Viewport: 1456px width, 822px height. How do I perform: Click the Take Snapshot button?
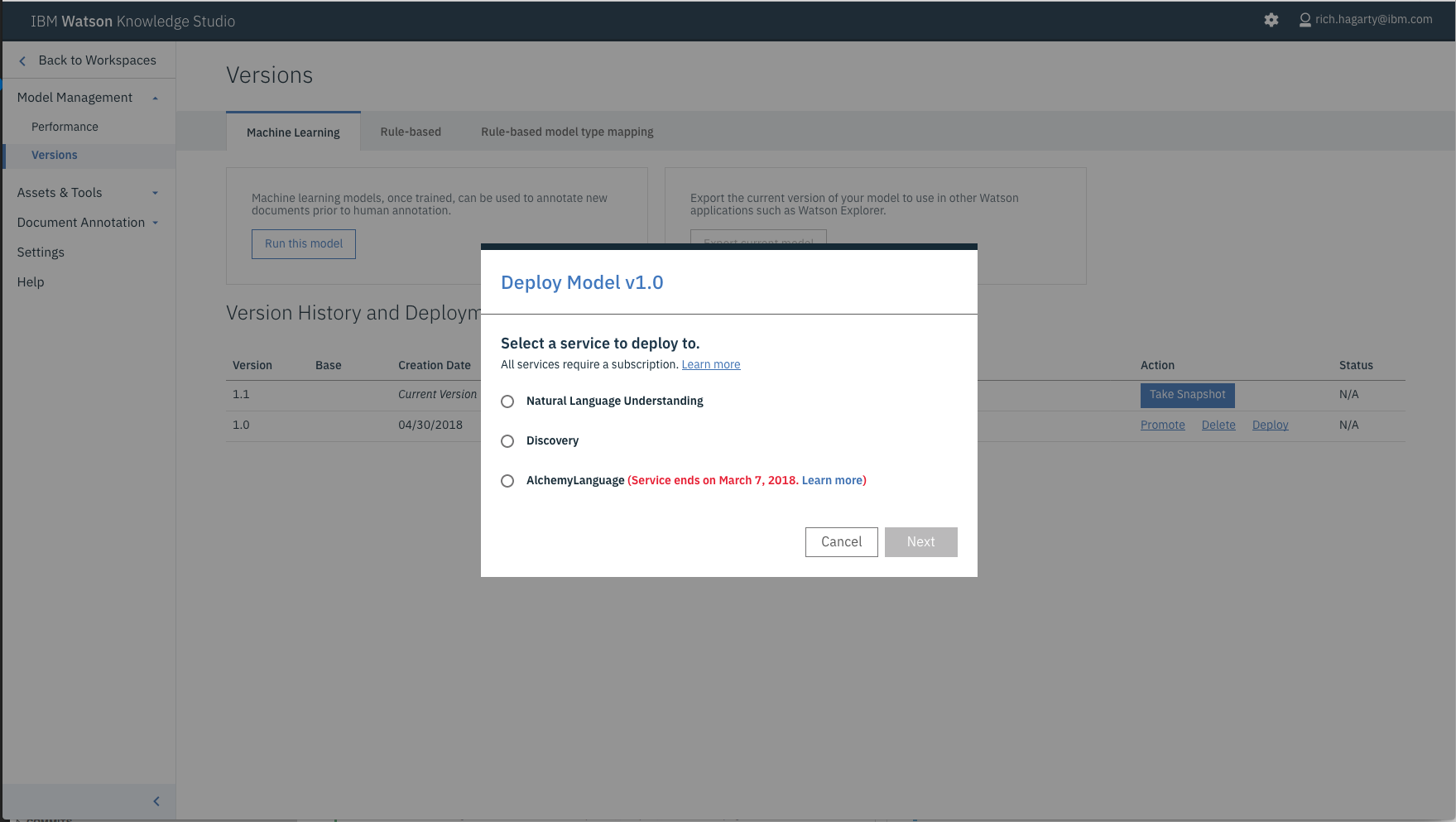click(1187, 395)
